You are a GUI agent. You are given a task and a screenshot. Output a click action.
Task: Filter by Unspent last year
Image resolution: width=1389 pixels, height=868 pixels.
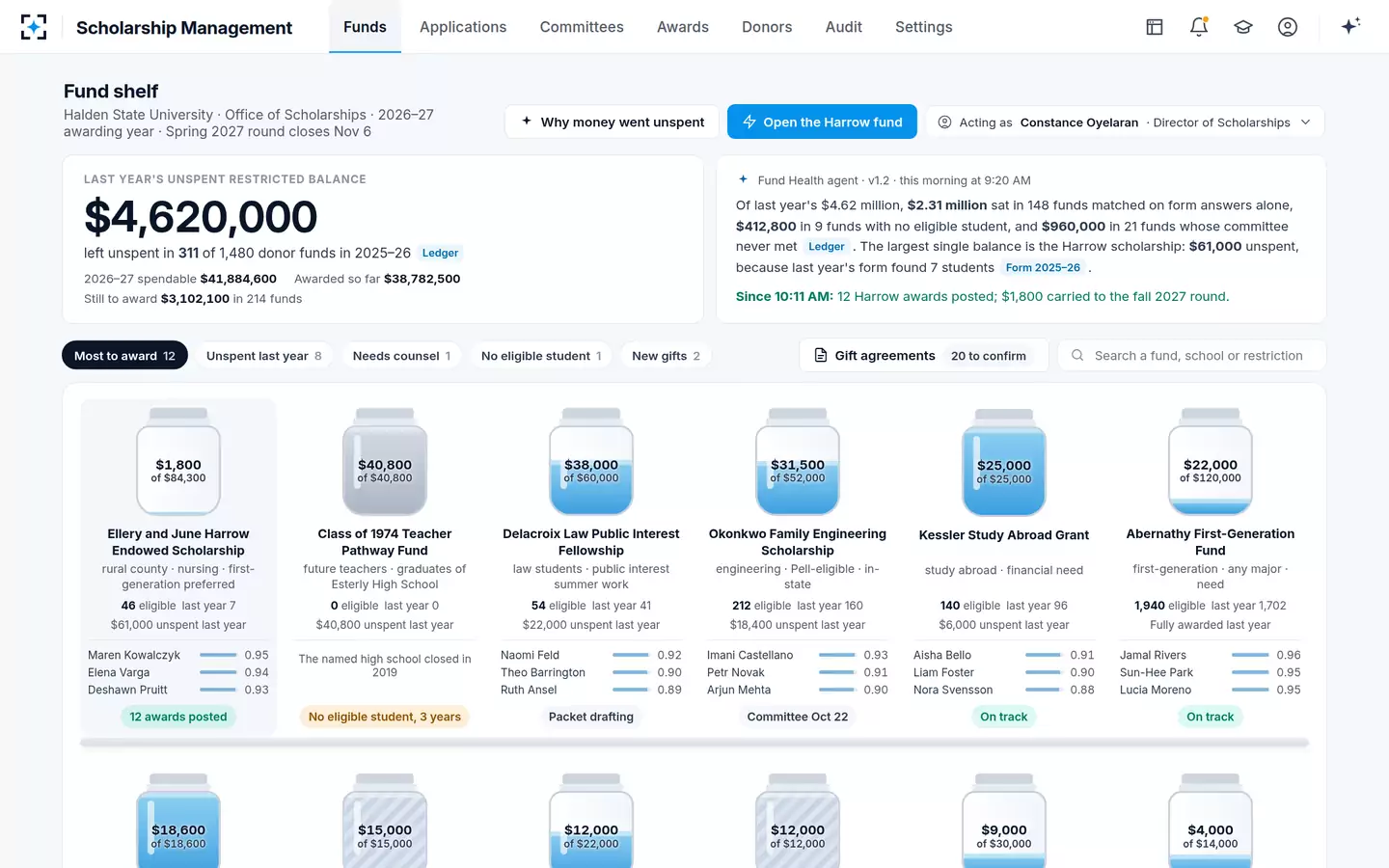click(264, 356)
